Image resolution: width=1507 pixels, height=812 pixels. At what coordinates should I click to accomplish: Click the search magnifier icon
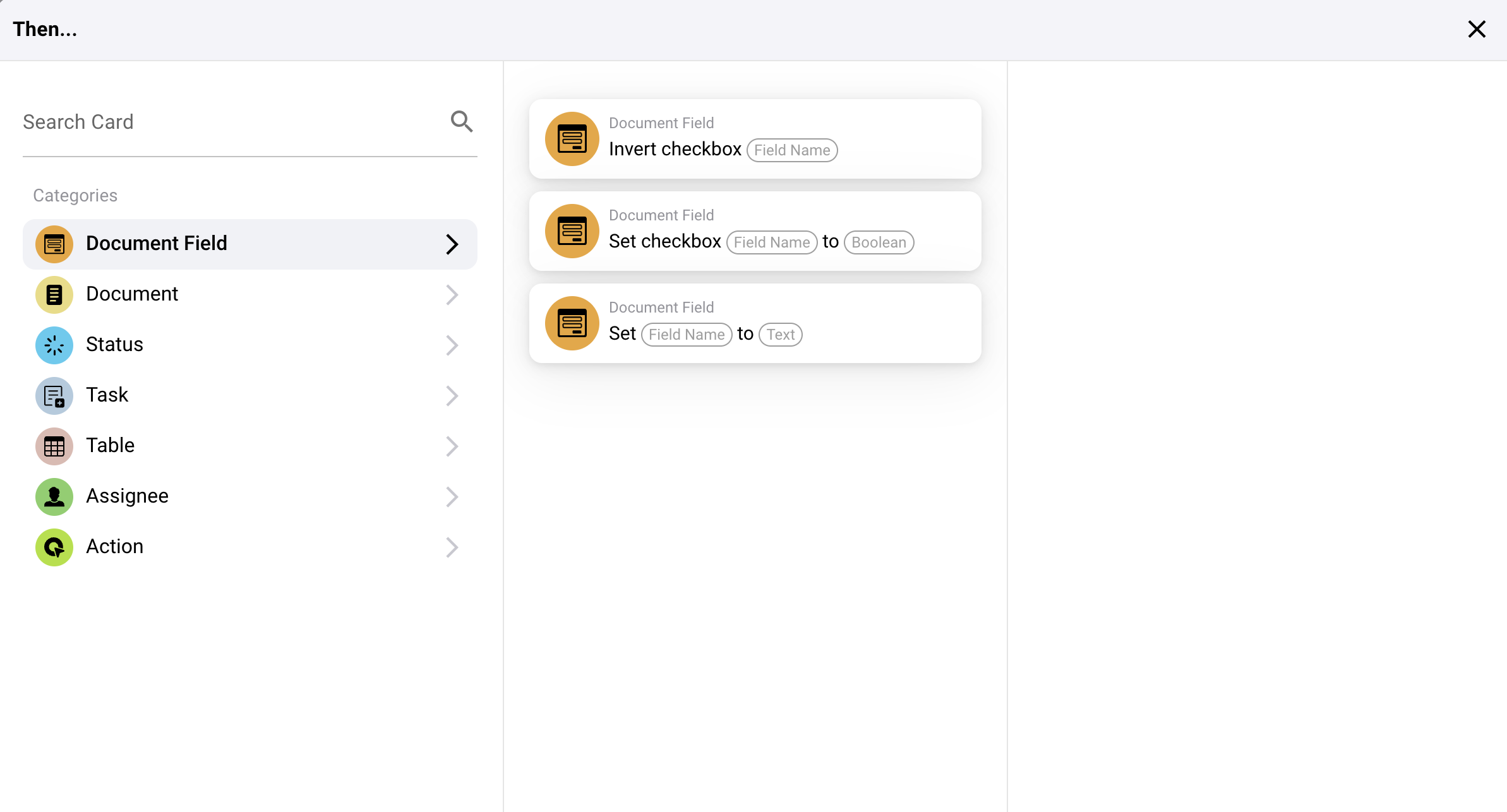click(x=462, y=121)
